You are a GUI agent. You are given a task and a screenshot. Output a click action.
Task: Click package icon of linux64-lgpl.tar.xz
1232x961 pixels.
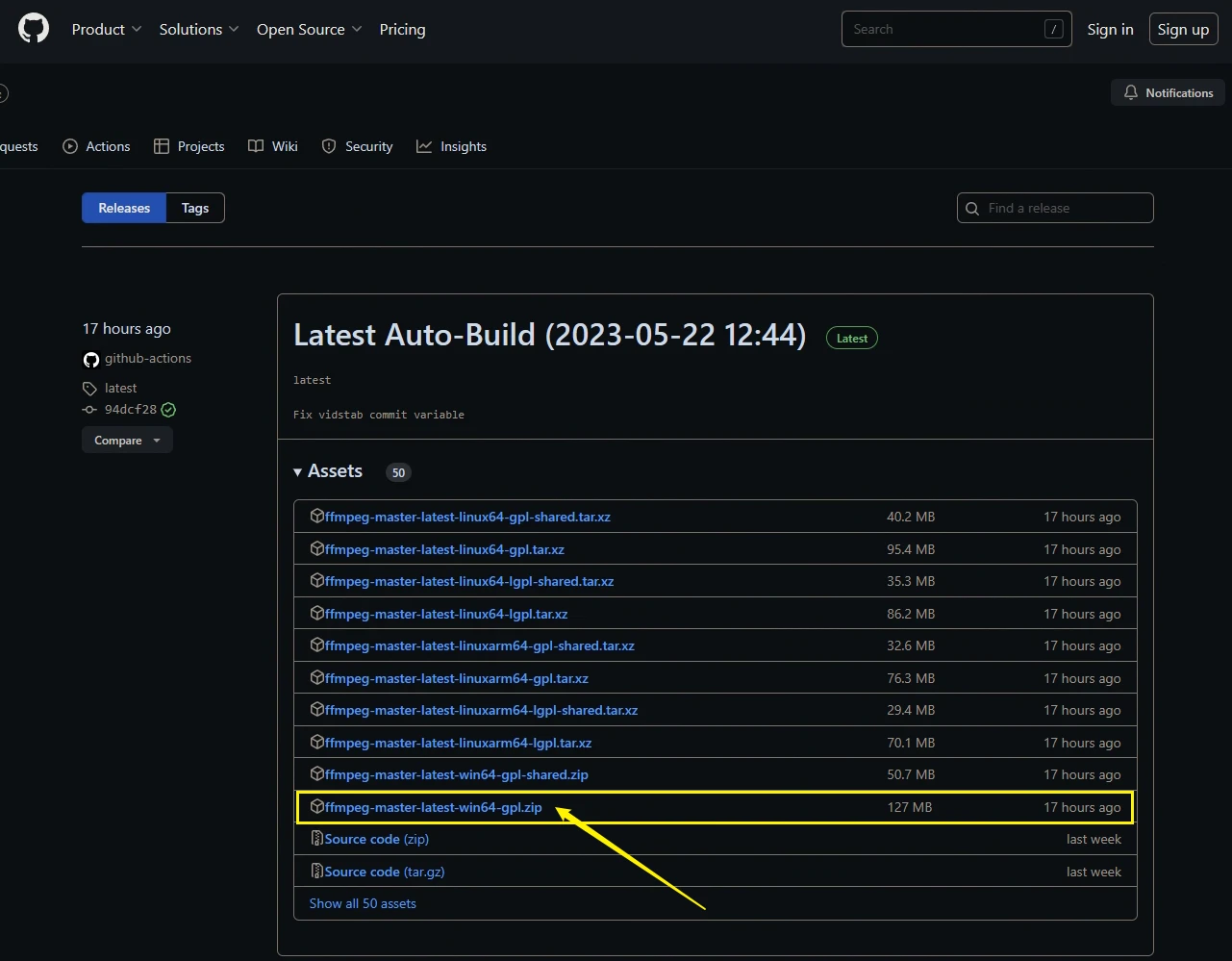coord(317,613)
